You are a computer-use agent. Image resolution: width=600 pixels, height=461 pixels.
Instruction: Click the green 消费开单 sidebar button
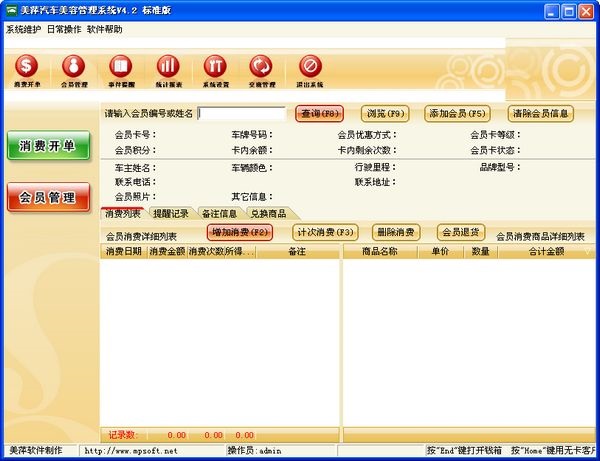coord(48,145)
